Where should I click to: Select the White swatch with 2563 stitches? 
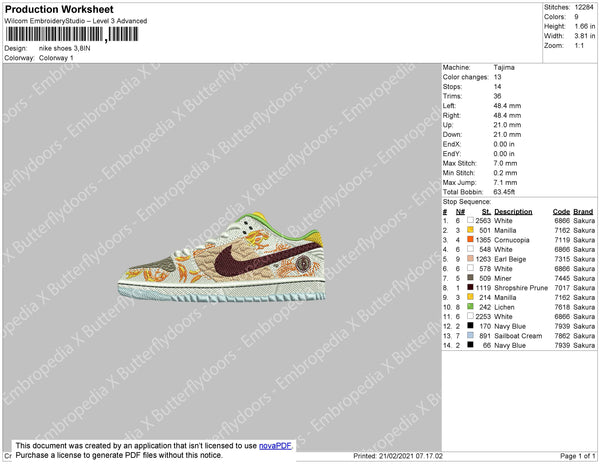pos(470,220)
